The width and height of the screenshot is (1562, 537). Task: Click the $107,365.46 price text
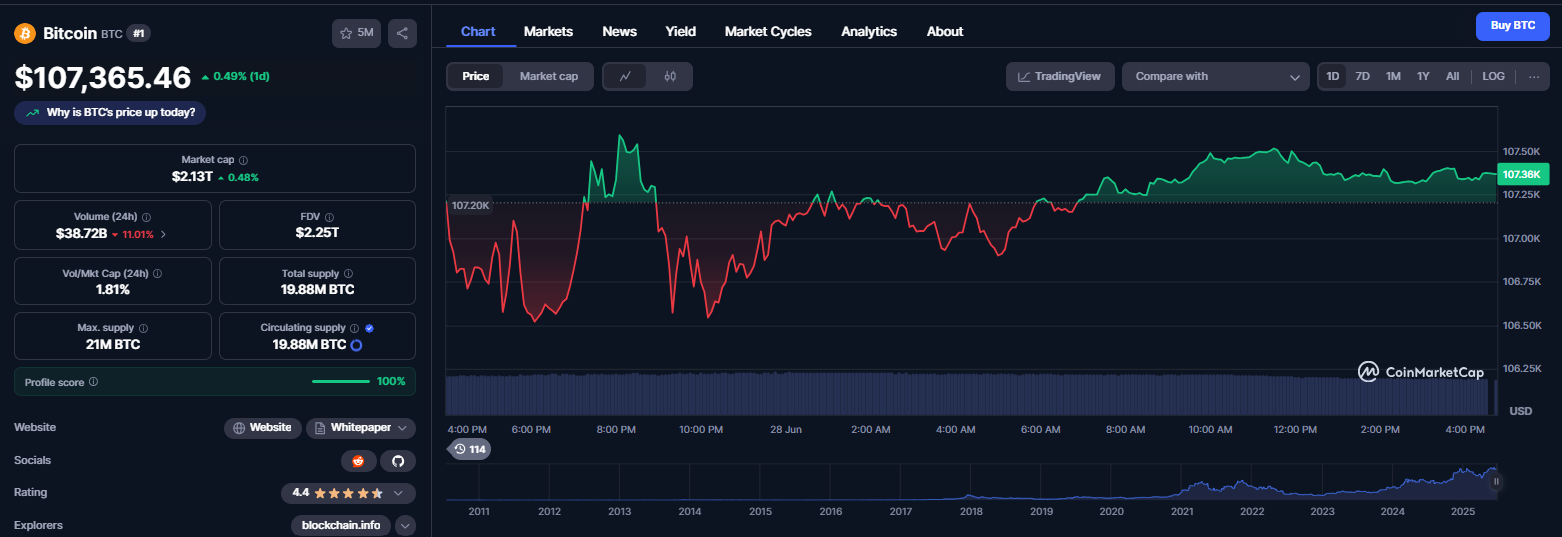[102, 77]
